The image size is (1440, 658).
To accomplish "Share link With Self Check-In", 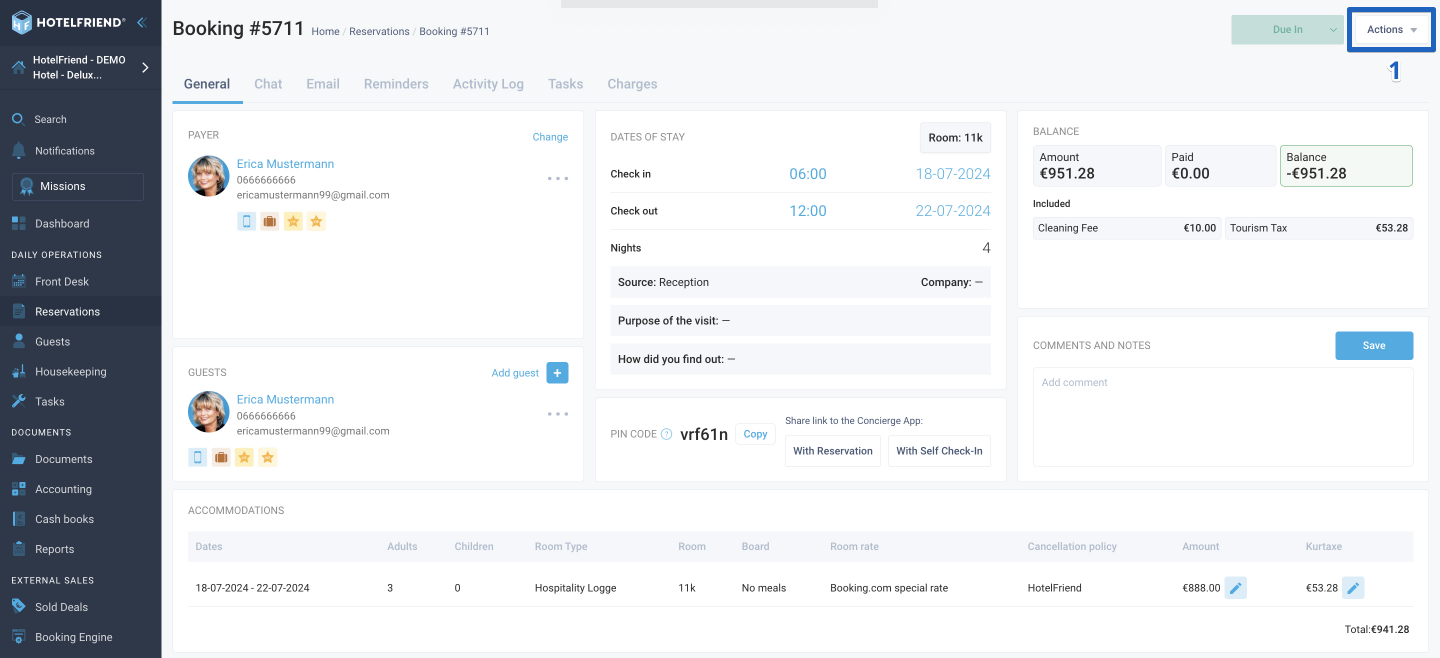I will click(x=939, y=451).
